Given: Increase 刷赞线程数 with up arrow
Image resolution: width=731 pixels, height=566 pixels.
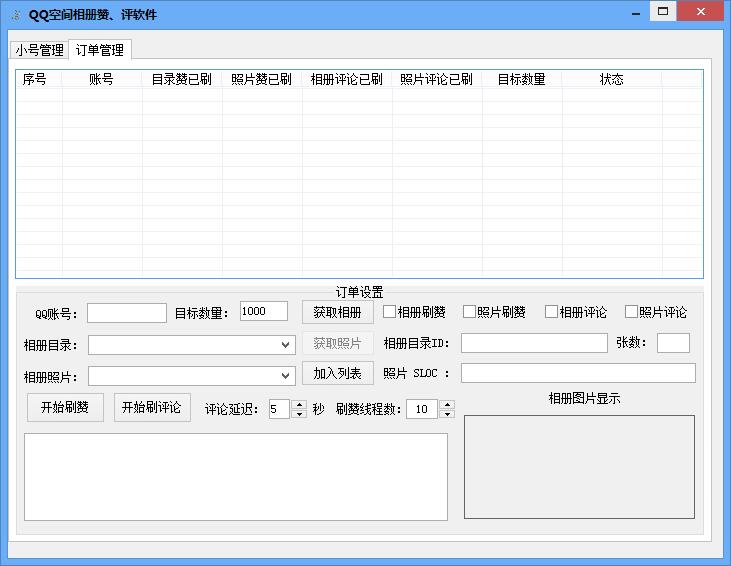Looking at the screenshot, I should [x=447, y=405].
